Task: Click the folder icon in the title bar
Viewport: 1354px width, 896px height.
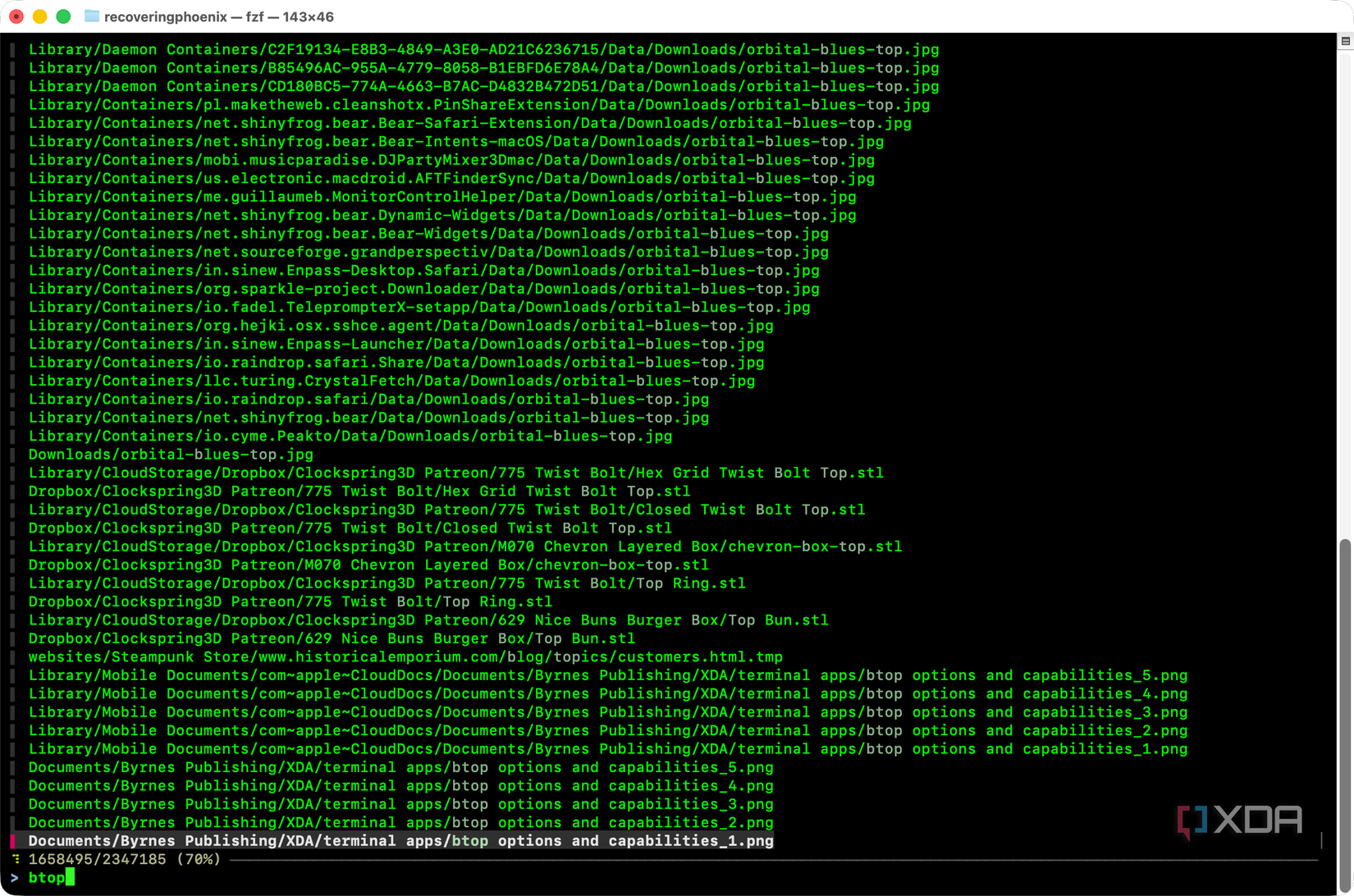Action: click(x=92, y=16)
